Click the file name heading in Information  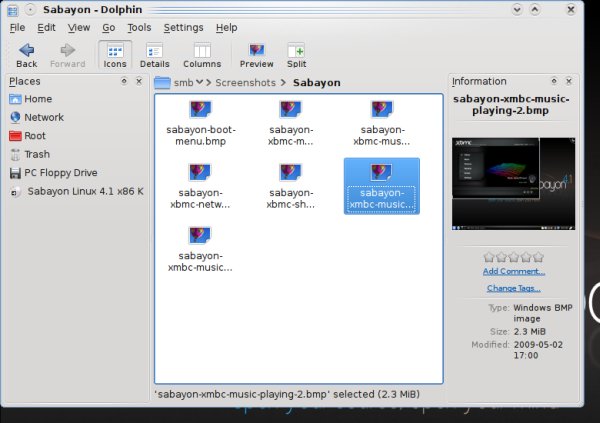tap(511, 105)
